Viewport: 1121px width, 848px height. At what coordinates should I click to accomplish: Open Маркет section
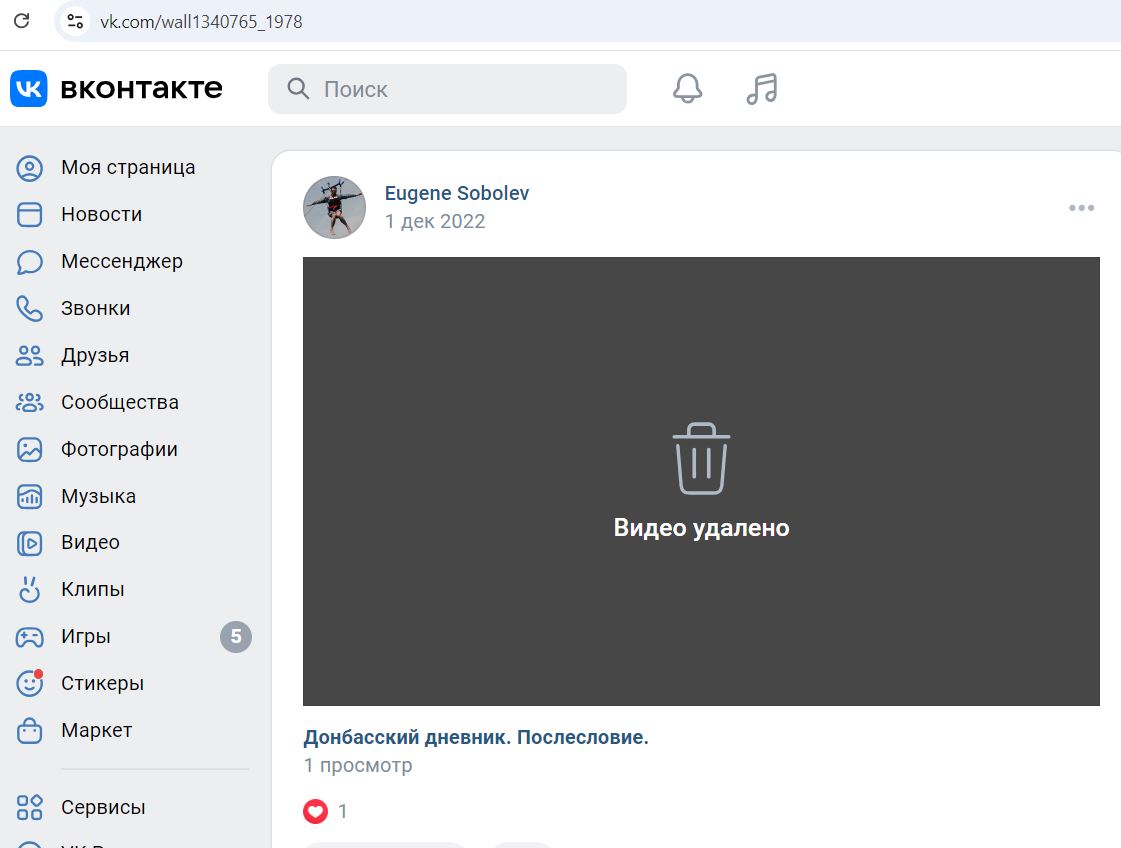pyautogui.click(x=97, y=731)
